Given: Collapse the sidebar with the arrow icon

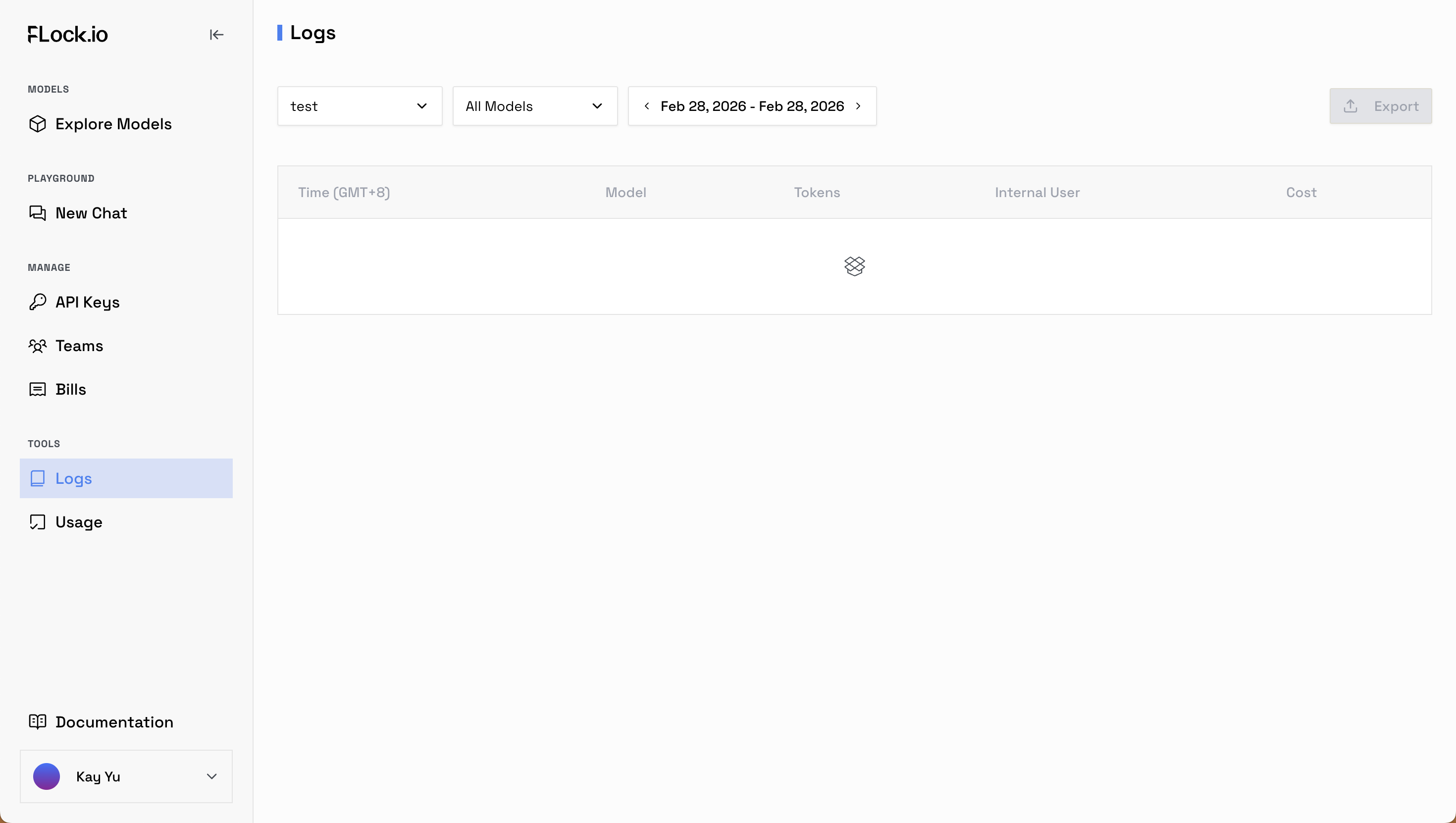Looking at the screenshot, I should pyautogui.click(x=216, y=35).
